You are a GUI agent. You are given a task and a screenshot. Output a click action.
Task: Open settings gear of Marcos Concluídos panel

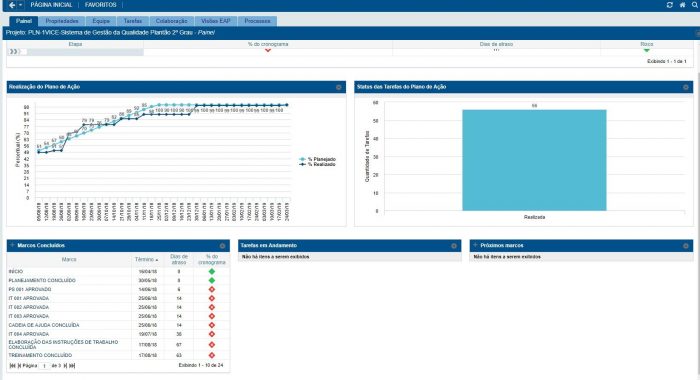[222, 246]
